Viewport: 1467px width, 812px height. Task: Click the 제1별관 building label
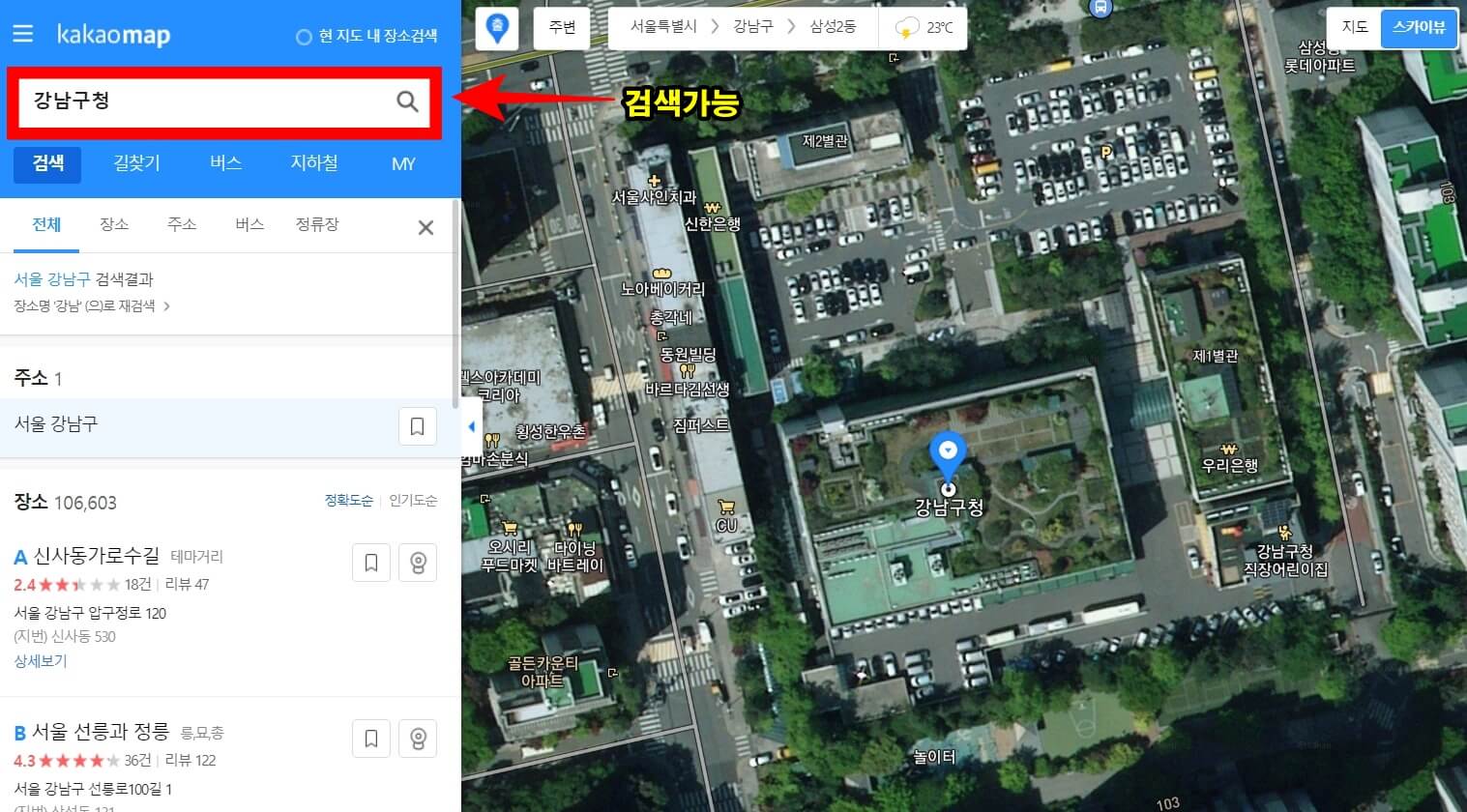1215,356
